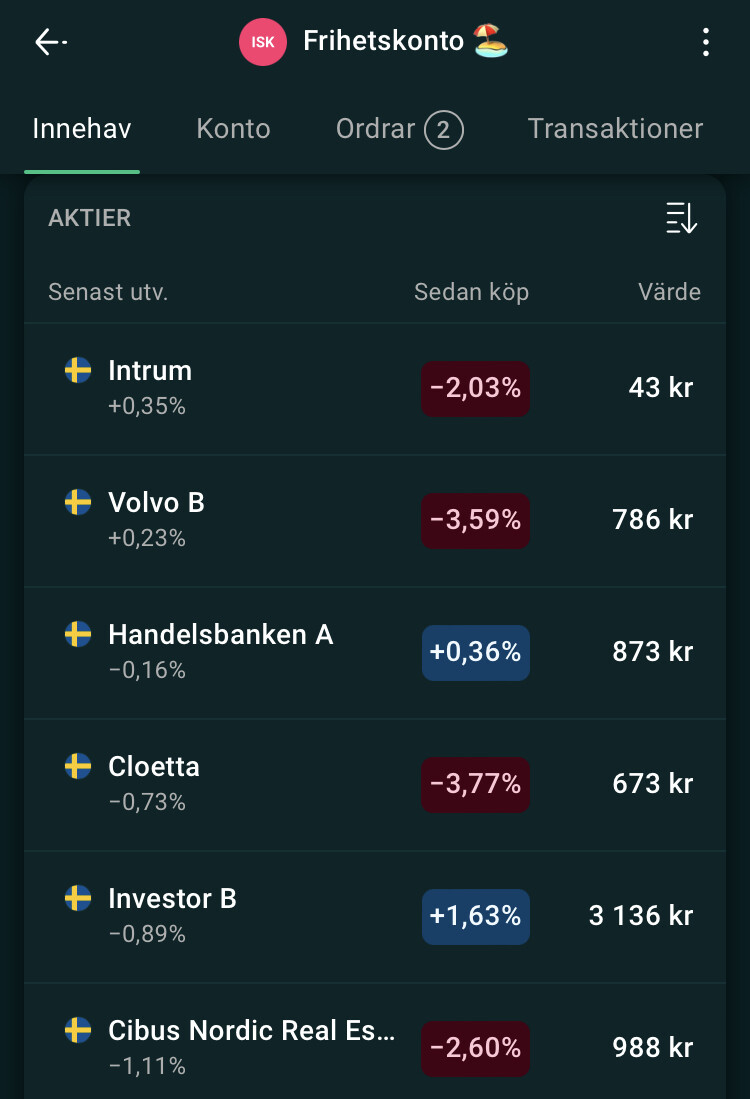Tap the sort holdings icon
Viewport: 750px width, 1099px height.
click(681, 218)
